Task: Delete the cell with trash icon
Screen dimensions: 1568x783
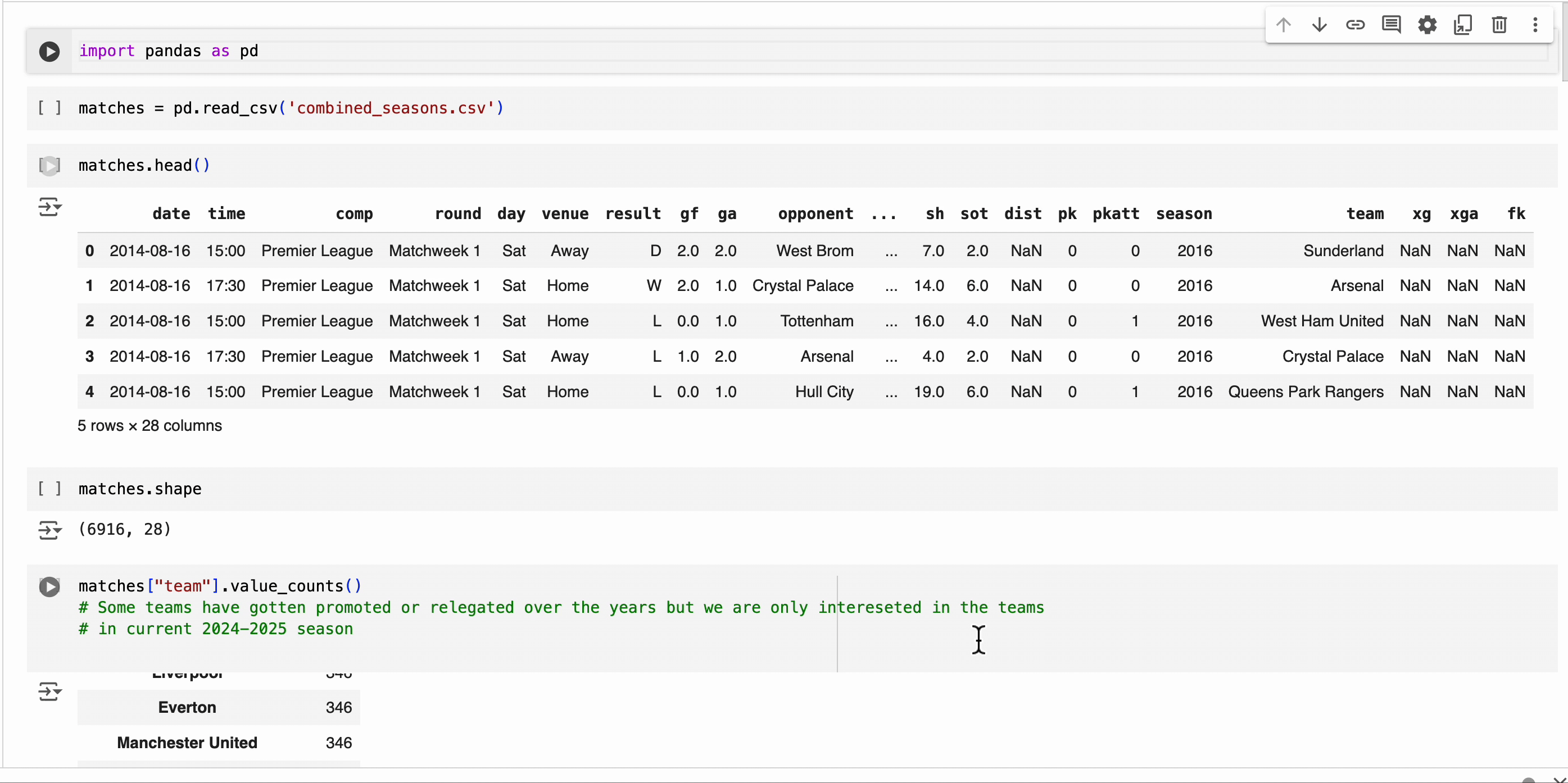Action: point(1499,25)
